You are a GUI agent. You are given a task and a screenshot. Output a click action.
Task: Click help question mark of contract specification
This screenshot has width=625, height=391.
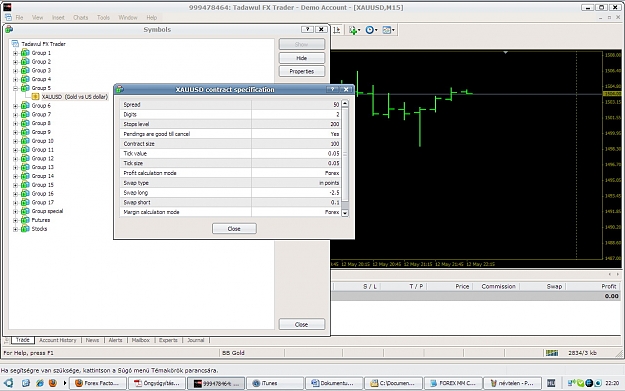coord(332,89)
